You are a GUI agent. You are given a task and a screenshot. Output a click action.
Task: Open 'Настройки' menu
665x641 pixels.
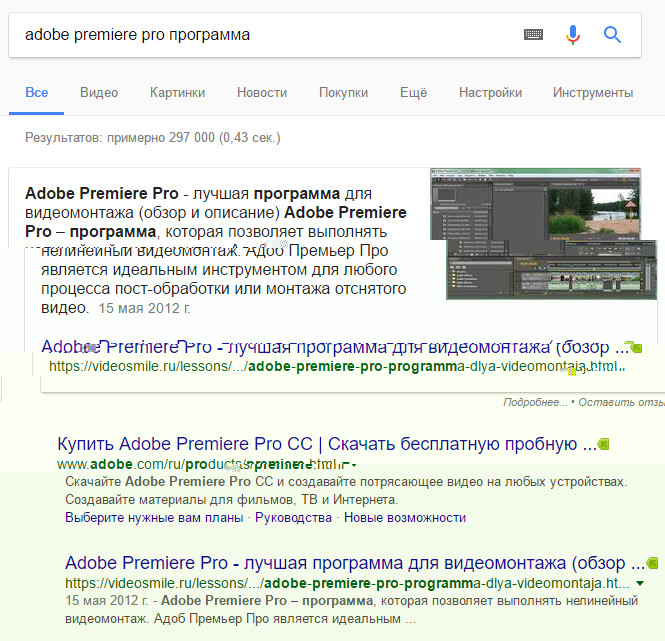(x=490, y=92)
